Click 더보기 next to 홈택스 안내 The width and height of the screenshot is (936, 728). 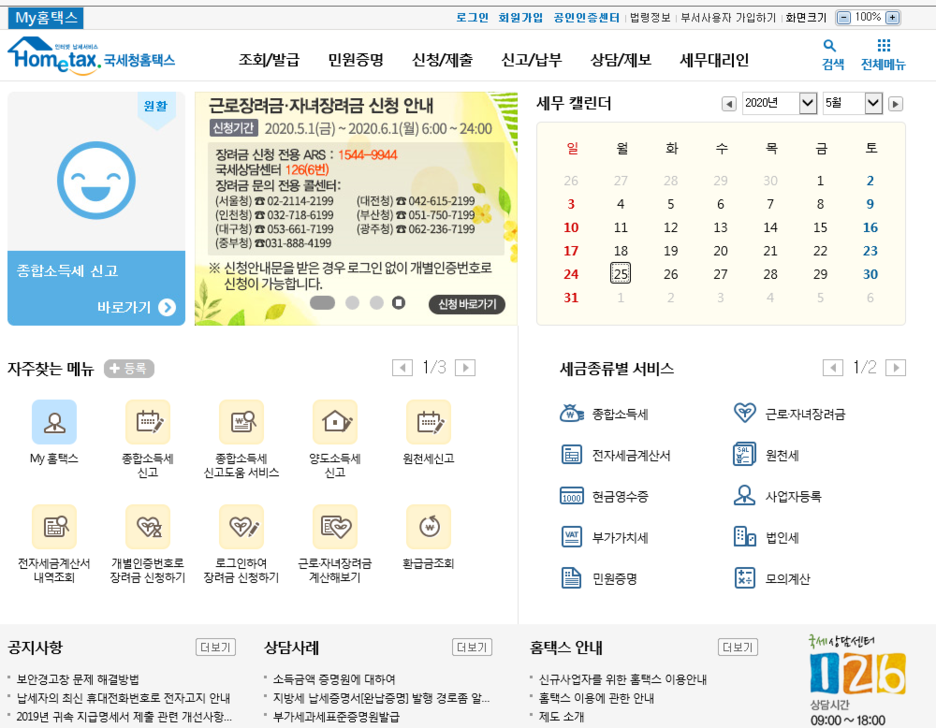click(738, 647)
